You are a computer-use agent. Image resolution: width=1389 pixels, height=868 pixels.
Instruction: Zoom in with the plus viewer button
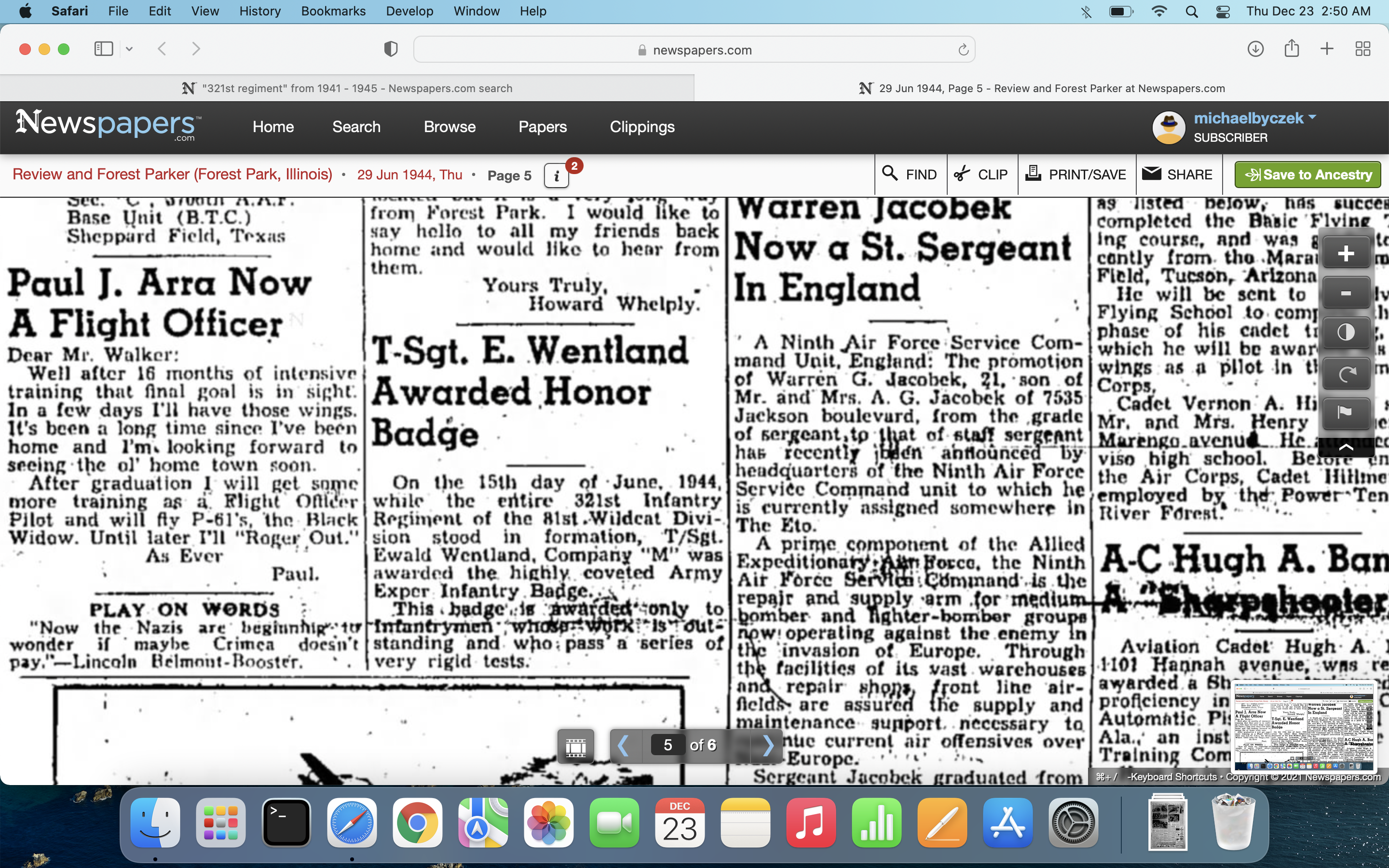pos(1346,253)
